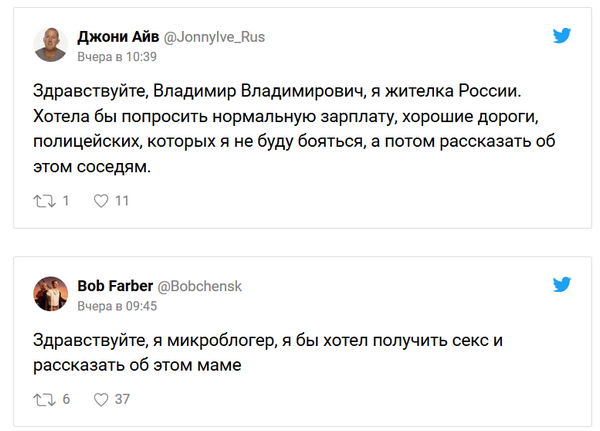Click the retweet count 1 on first tweet
The width and height of the screenshot is (600, 431).
tap(66, 201)
